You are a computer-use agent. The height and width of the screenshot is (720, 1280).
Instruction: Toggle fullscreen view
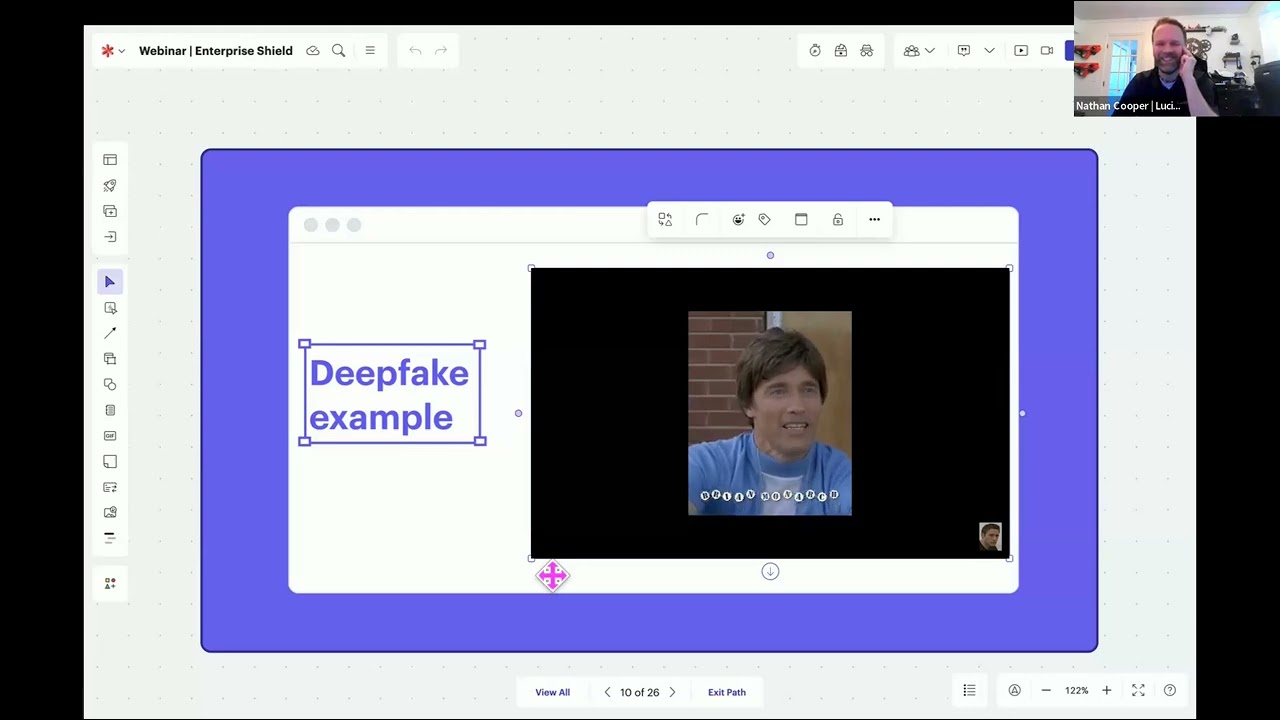1138,691
